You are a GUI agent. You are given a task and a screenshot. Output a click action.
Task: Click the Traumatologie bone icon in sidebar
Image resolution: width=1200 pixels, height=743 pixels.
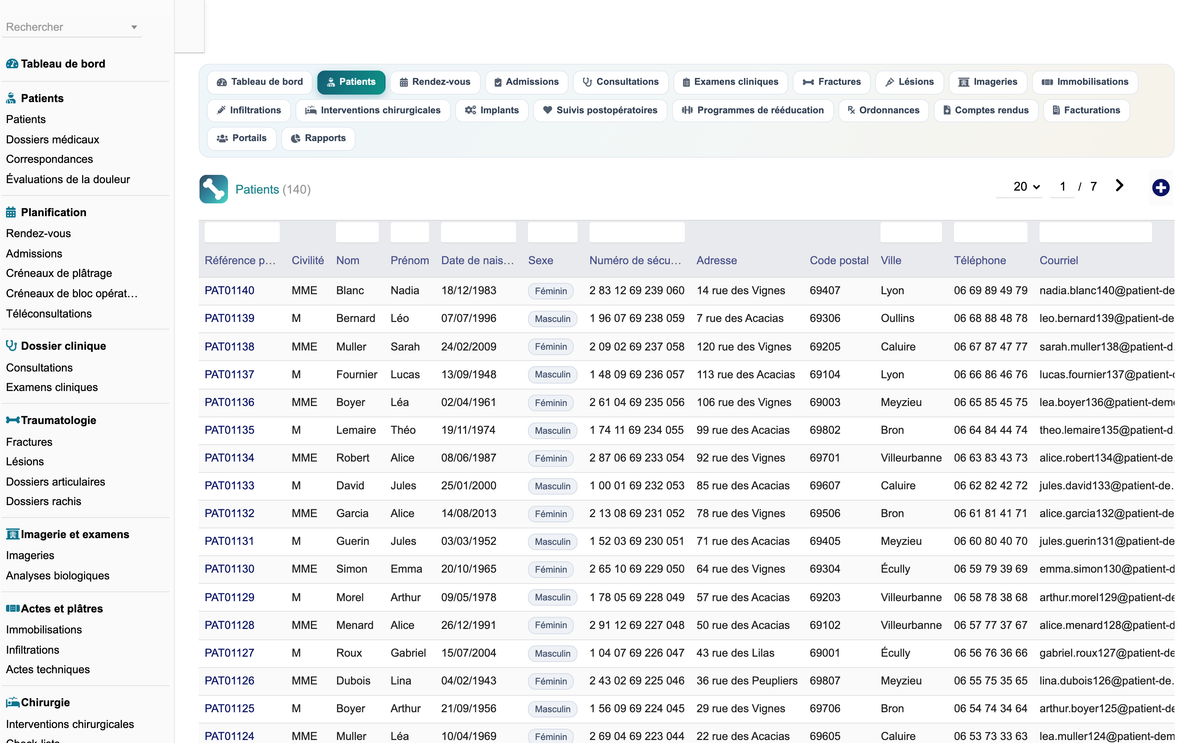(12, 420)
